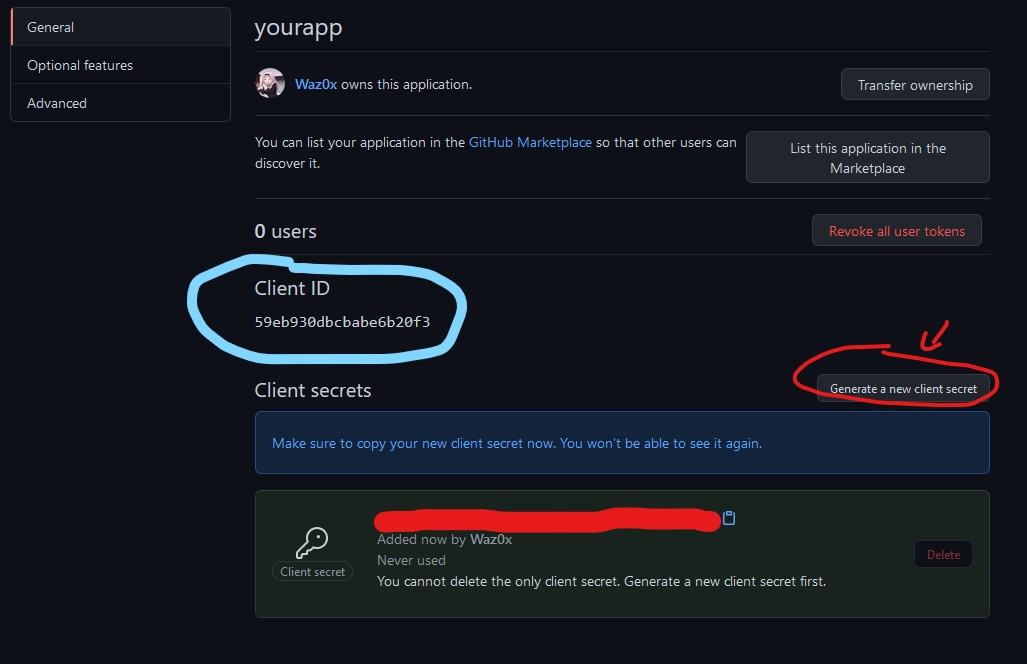Image resolution: width=1027 pixels, height=664 pixels.
Task: Copy the client secret with clipboard icon
Action: [728, 518]
